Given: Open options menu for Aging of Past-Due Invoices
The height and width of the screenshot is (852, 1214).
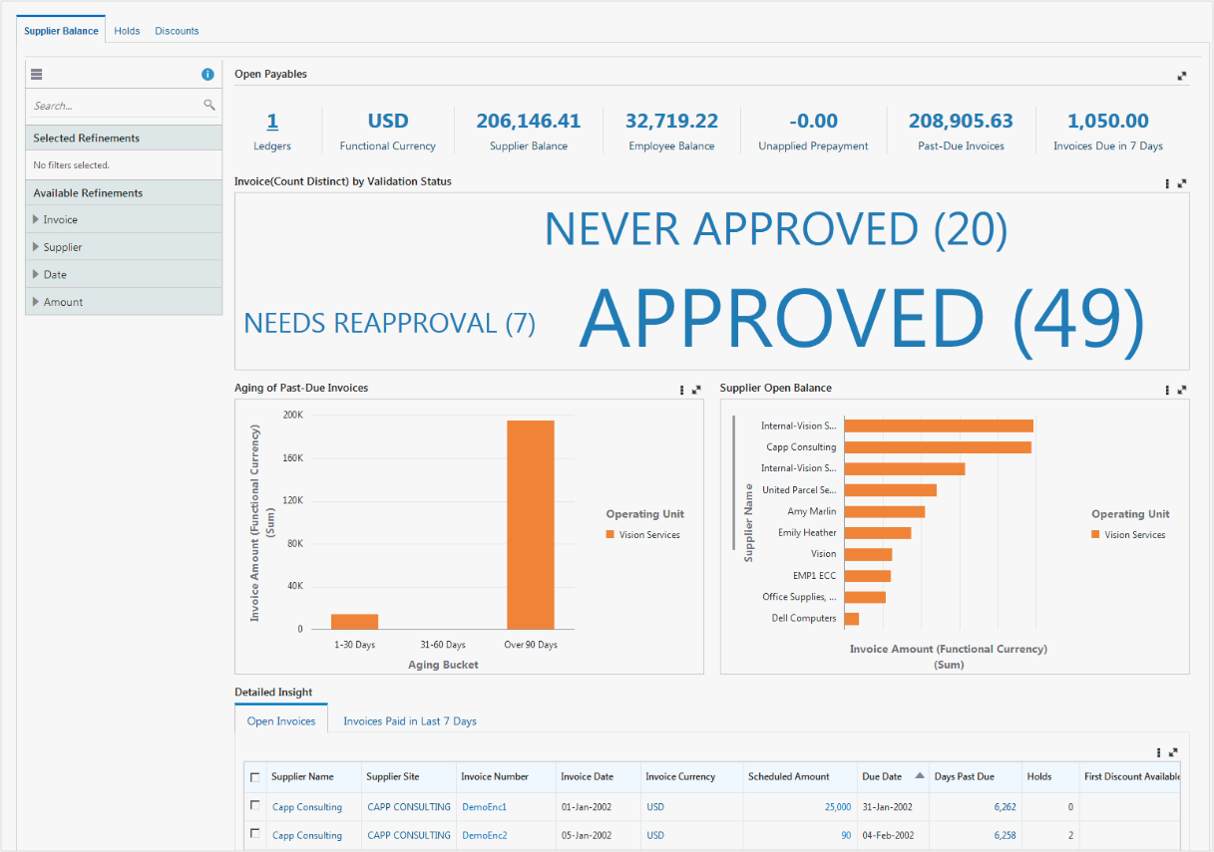Looking at the screenshot, I should point(682,390).
